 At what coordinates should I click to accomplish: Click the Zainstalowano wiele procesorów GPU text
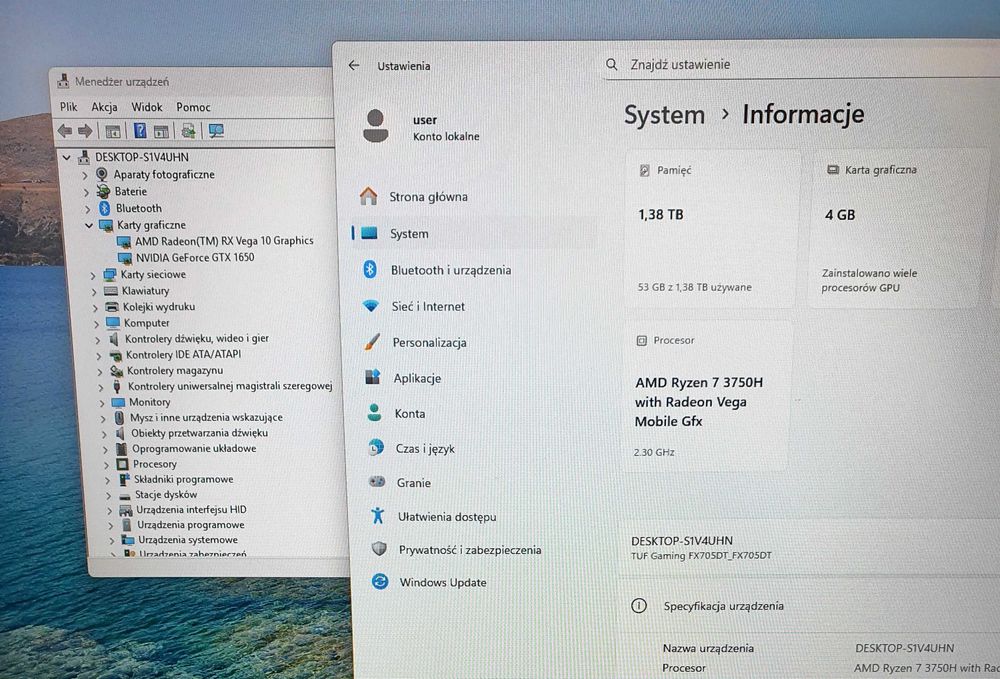869,280
